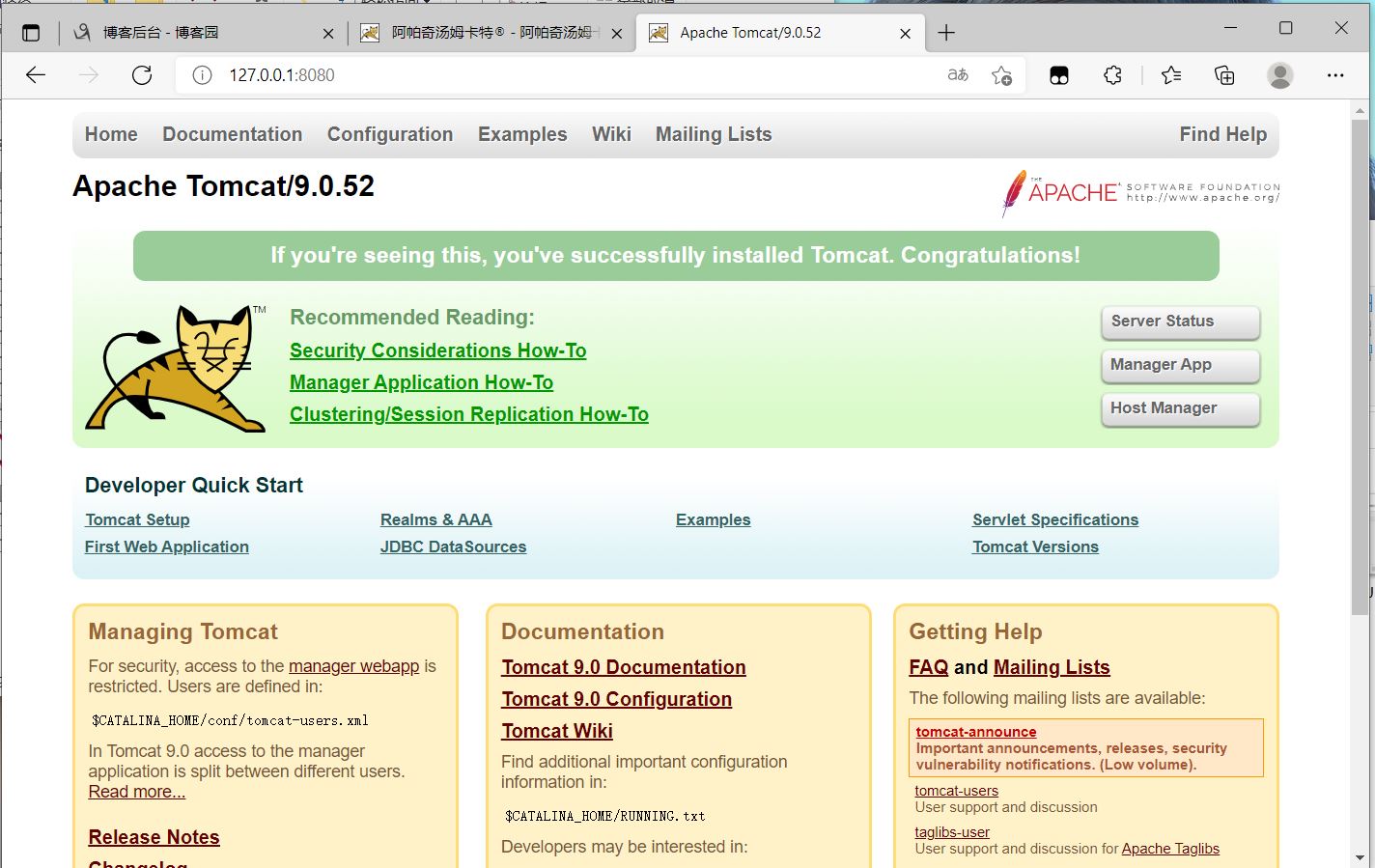Click the Read more... link
The image size is (1375, 868).
pyautogui.click(x=137, y=792)
